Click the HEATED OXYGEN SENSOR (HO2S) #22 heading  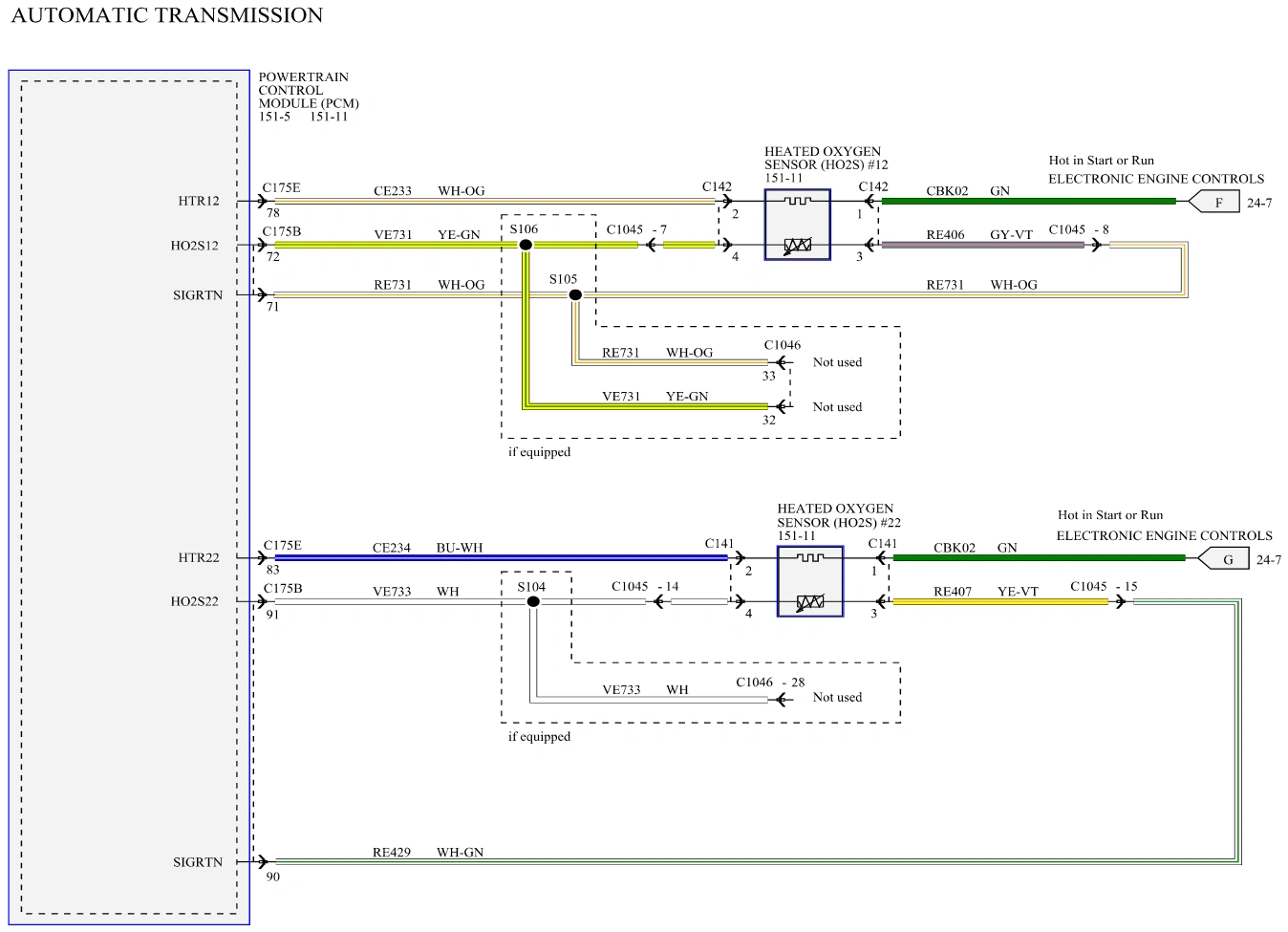pos(839,516)
